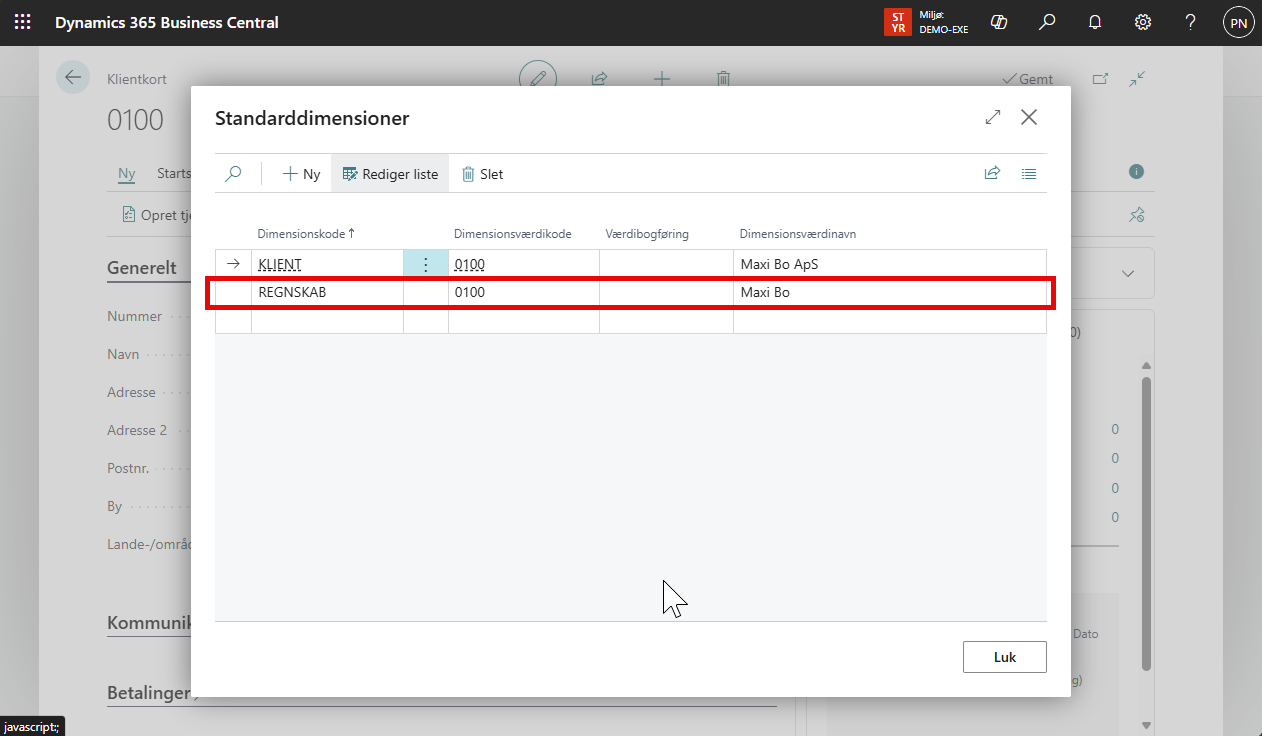Viewport: 1262px width, 736px height.
Task: Open the app launcher waffle menu
Action: [x=22, y=22]
